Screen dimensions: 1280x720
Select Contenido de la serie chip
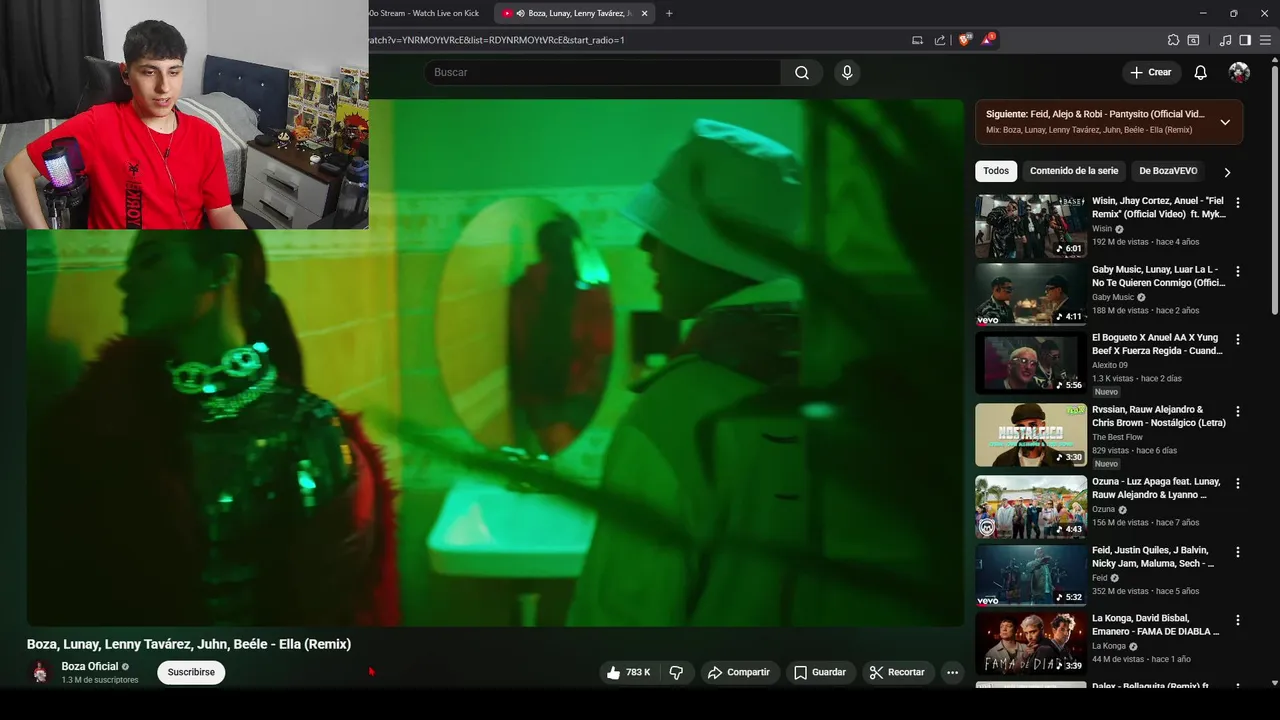click(x=1074, y=171)
